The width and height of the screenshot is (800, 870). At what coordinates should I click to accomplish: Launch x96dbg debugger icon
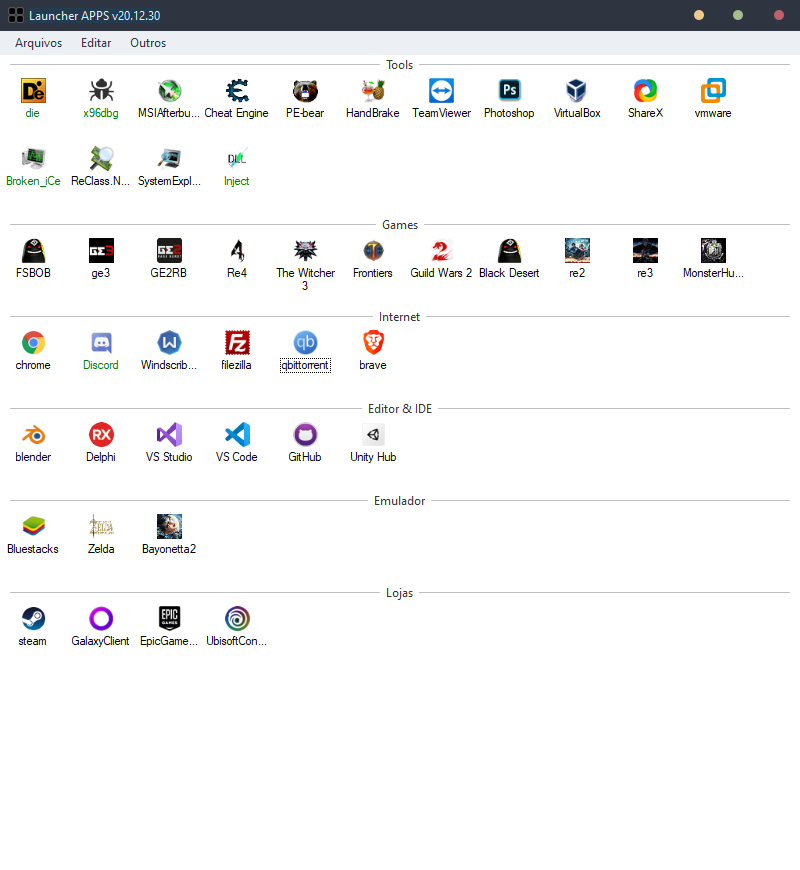(101, 90)
